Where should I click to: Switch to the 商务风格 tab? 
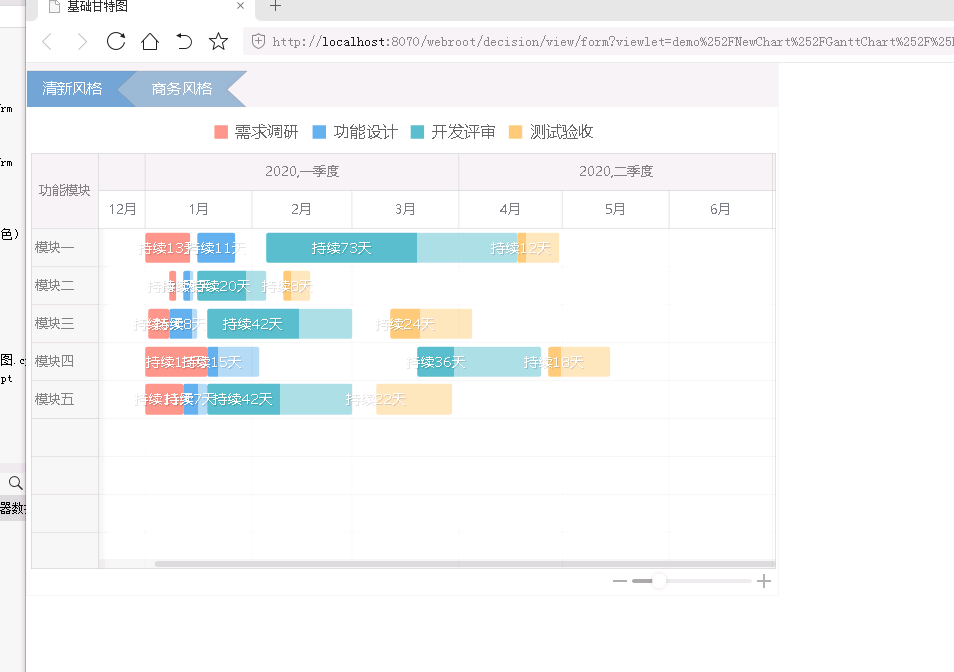pos(181,89)
